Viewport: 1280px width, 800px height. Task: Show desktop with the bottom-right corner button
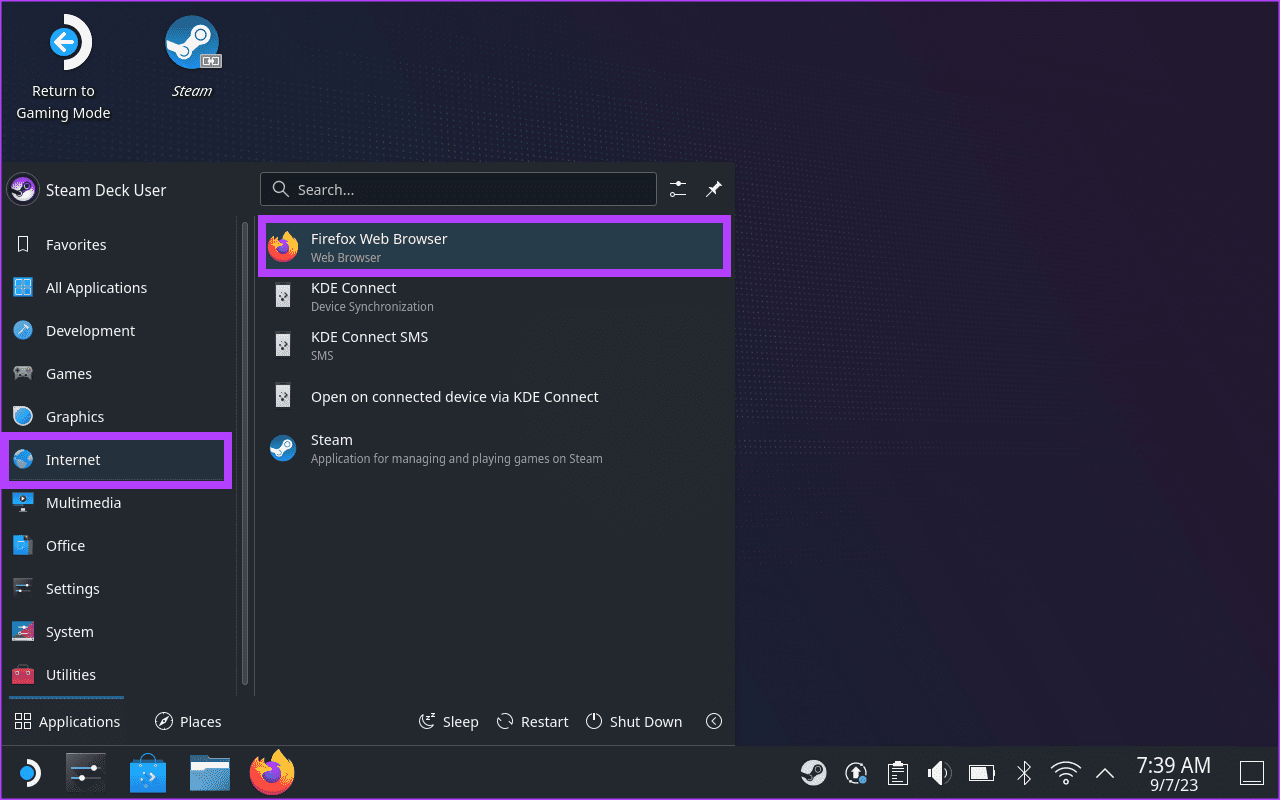coord(1251,772)
